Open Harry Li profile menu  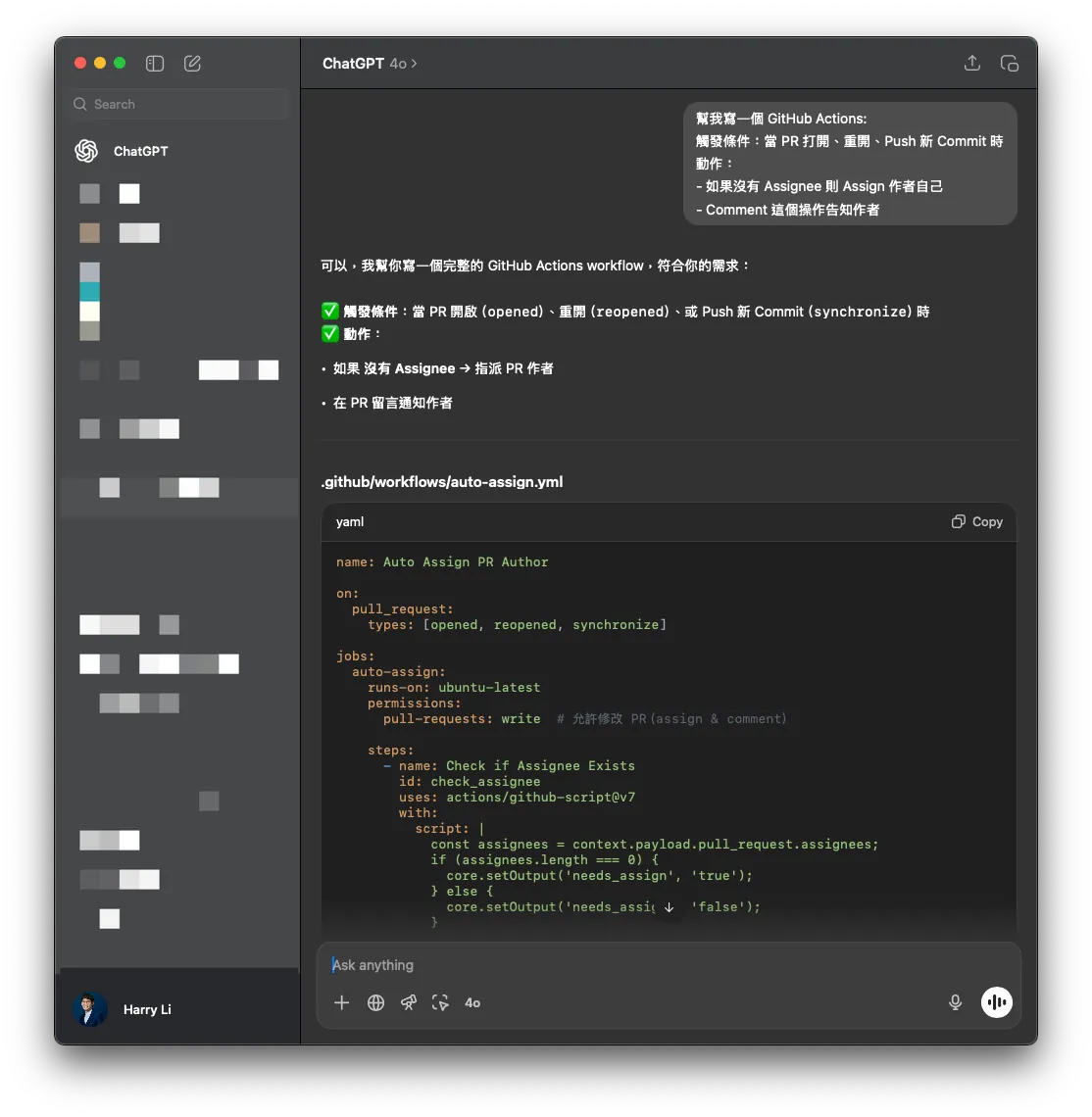pos(147,1009)
